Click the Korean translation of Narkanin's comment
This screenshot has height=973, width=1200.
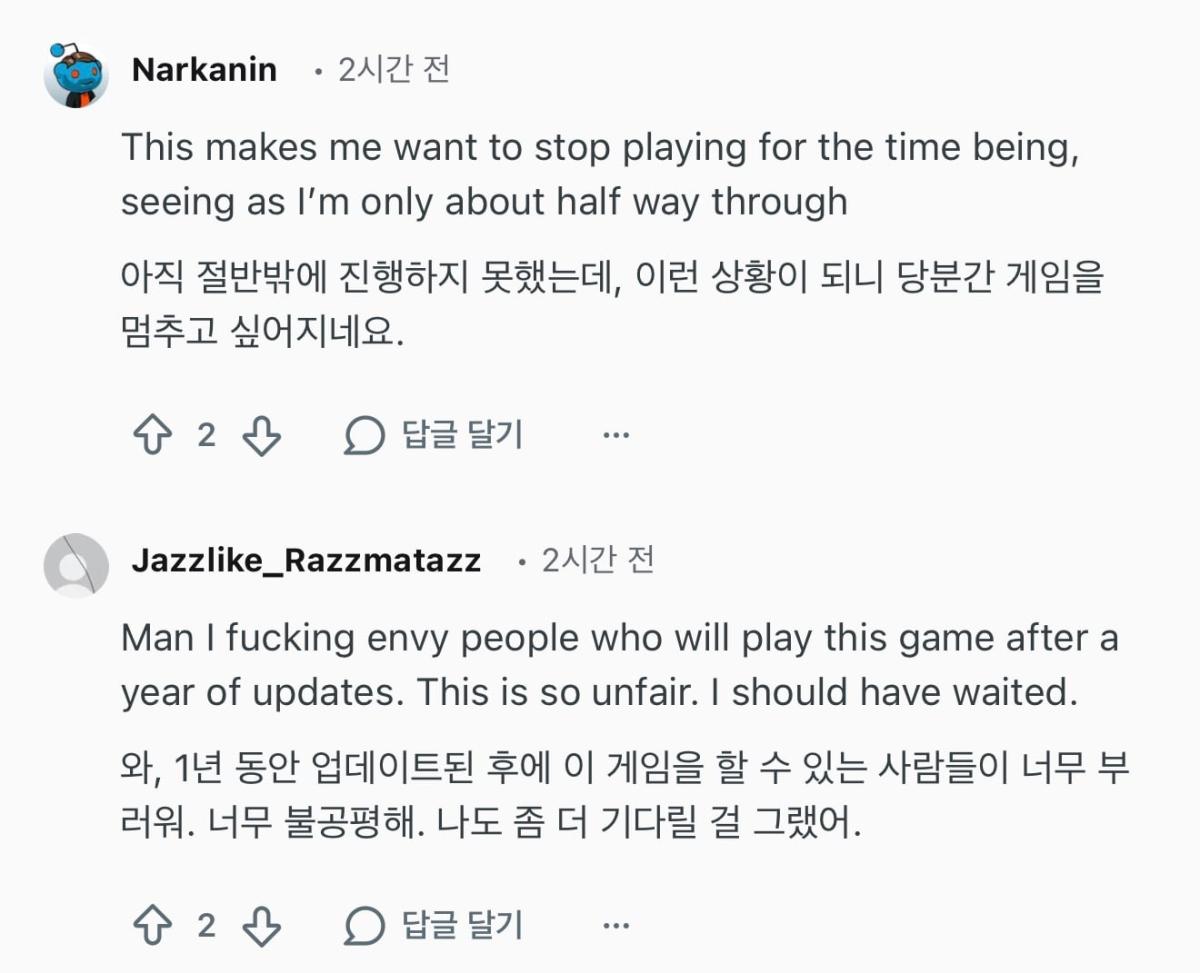611,305
